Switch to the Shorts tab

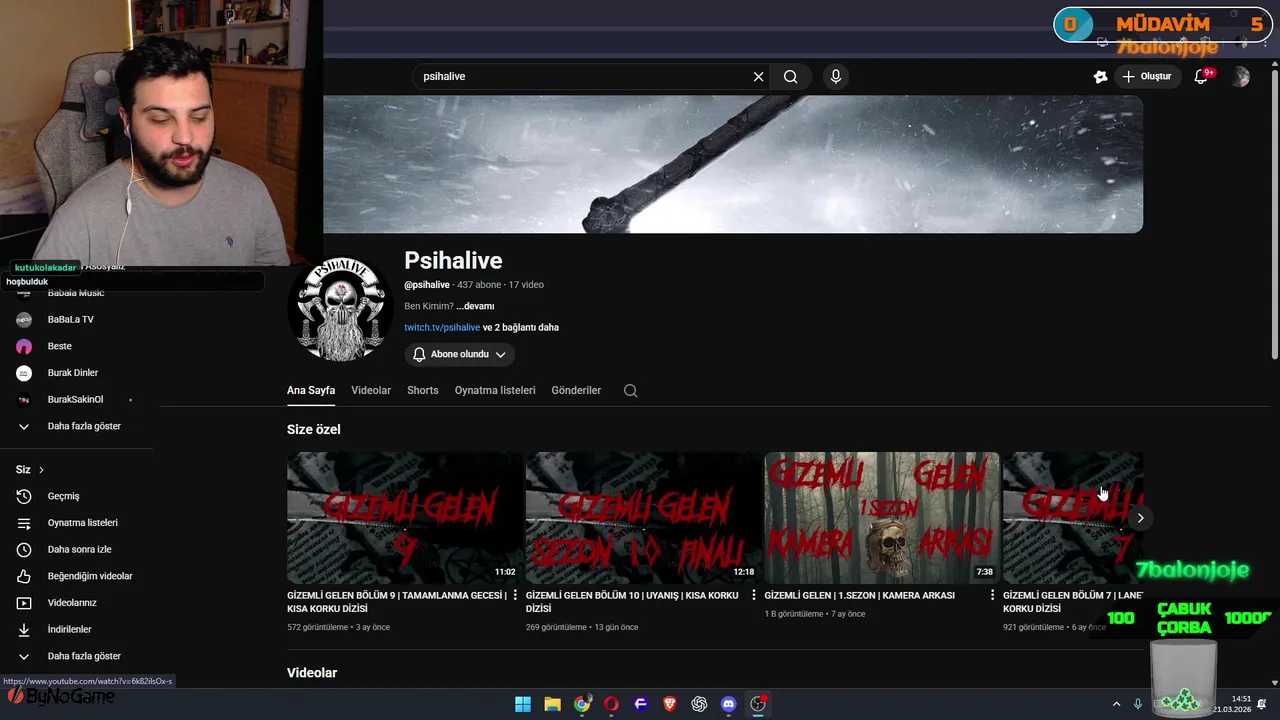coord(423,390)
